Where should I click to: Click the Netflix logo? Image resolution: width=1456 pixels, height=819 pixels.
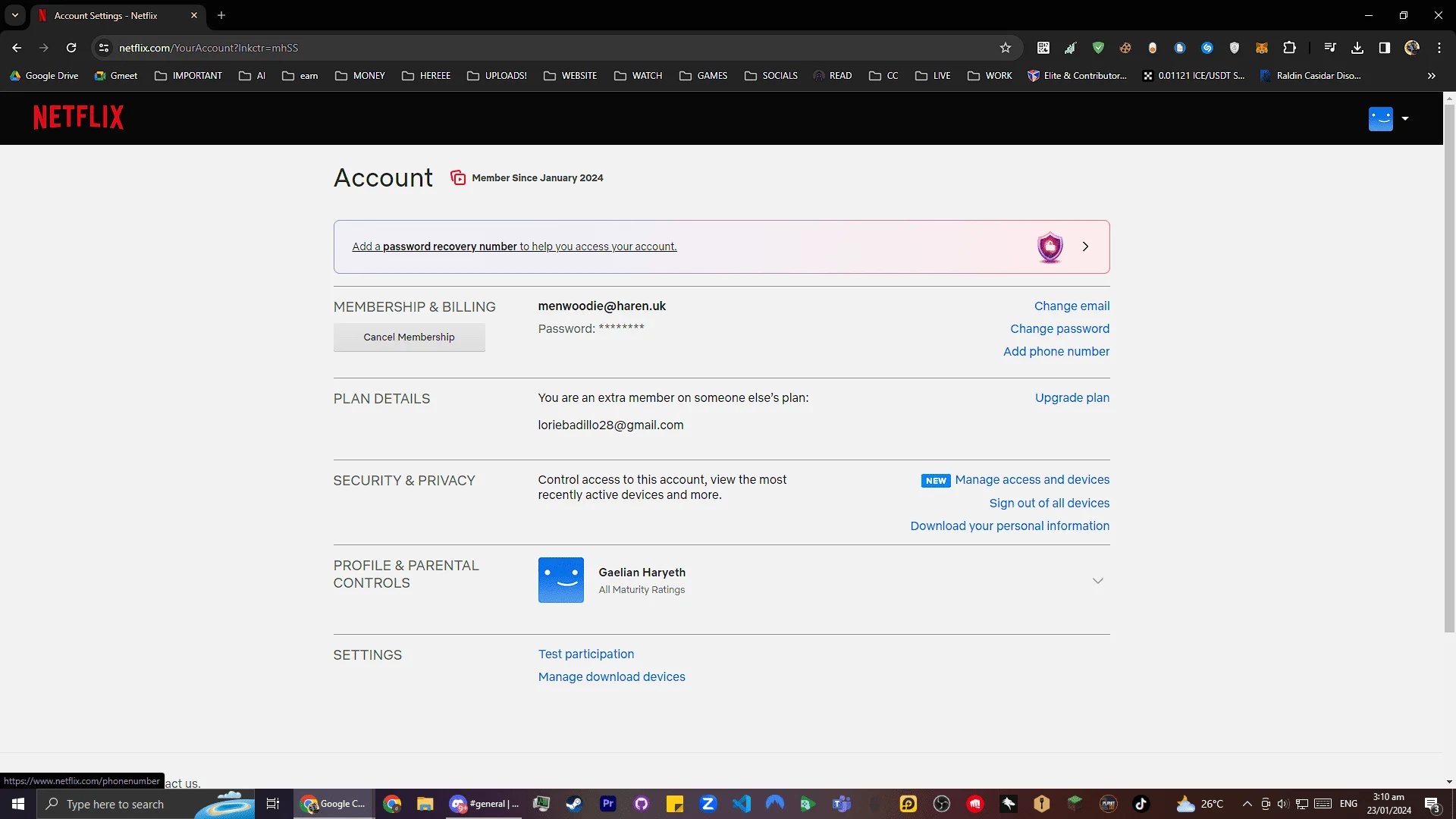pos(78,118)
